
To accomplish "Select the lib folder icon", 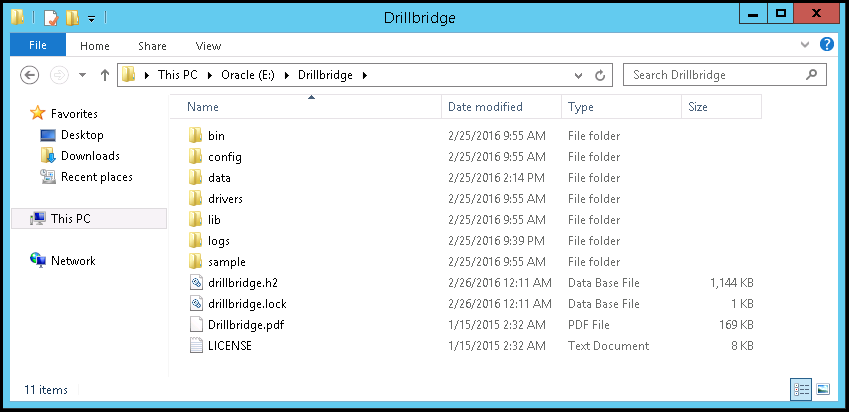I will point(195,220).
